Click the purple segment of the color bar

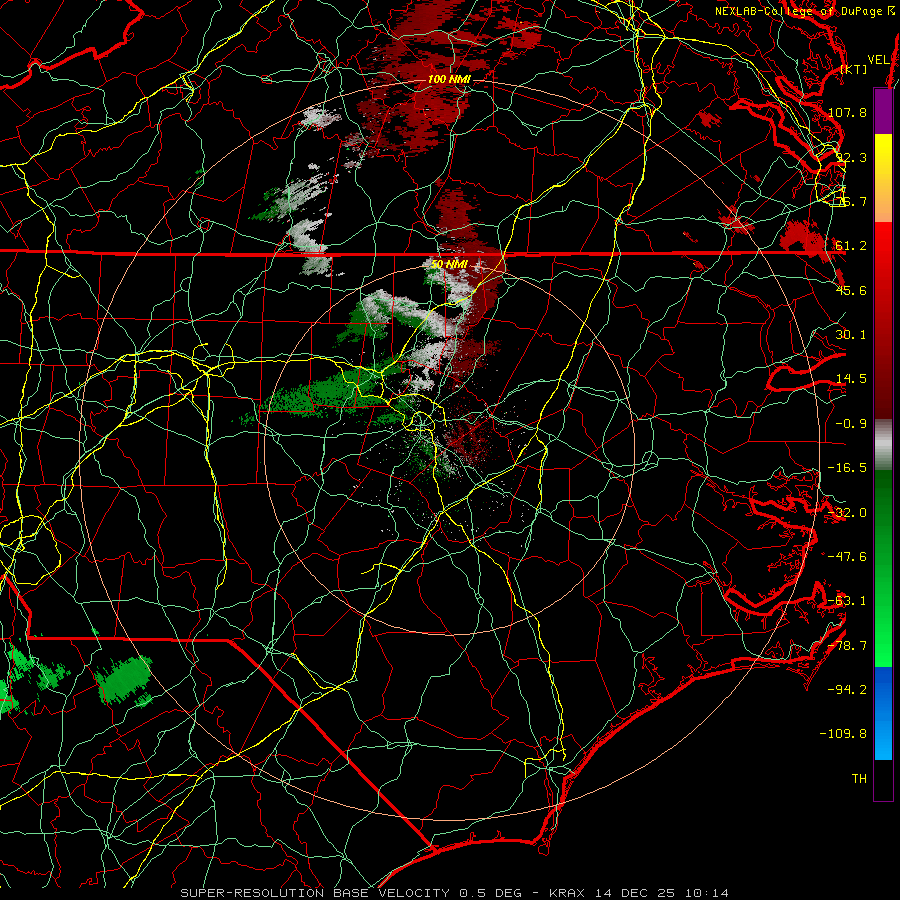pos(883,111)
